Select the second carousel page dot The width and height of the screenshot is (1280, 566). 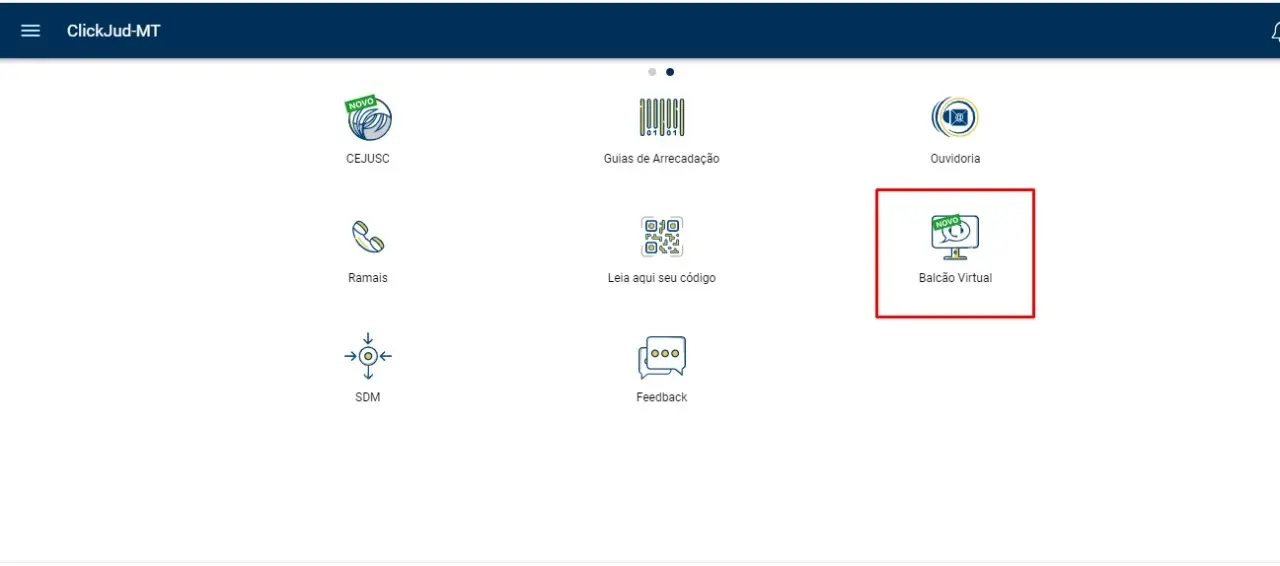[x=670, y=72]
